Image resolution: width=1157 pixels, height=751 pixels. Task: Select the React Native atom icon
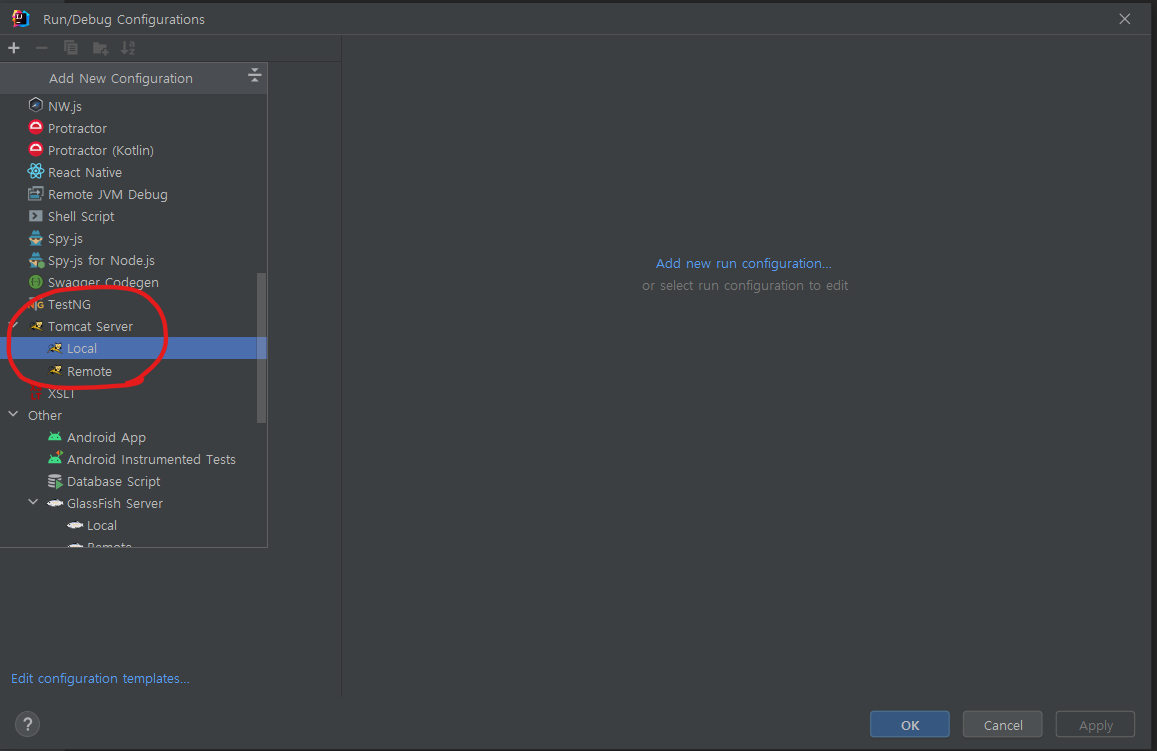point(35,172)
